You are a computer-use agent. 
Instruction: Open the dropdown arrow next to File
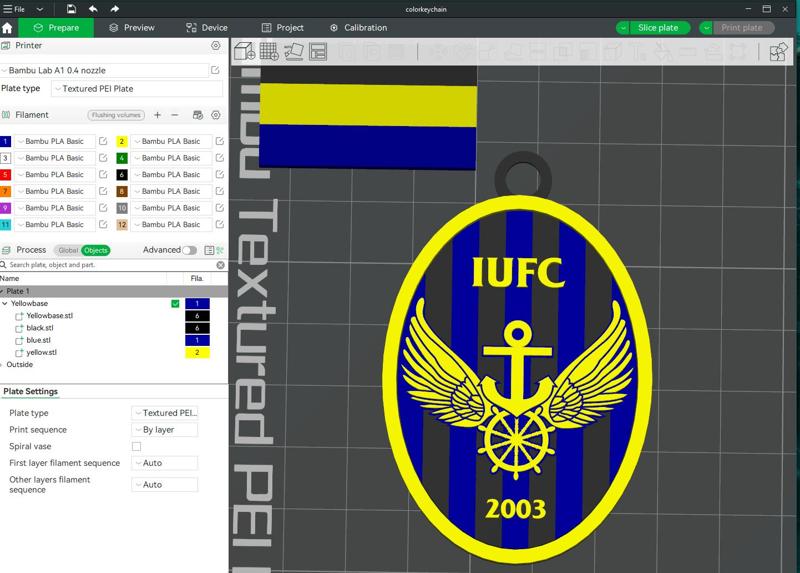tap(39, 9)
